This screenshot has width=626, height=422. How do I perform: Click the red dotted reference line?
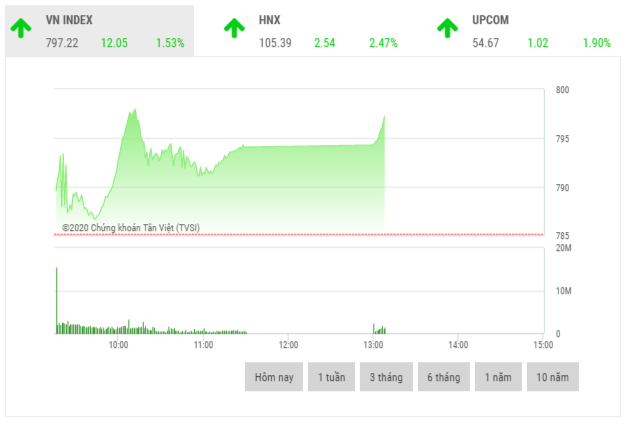pyautogui.click(x=300, y=235)
